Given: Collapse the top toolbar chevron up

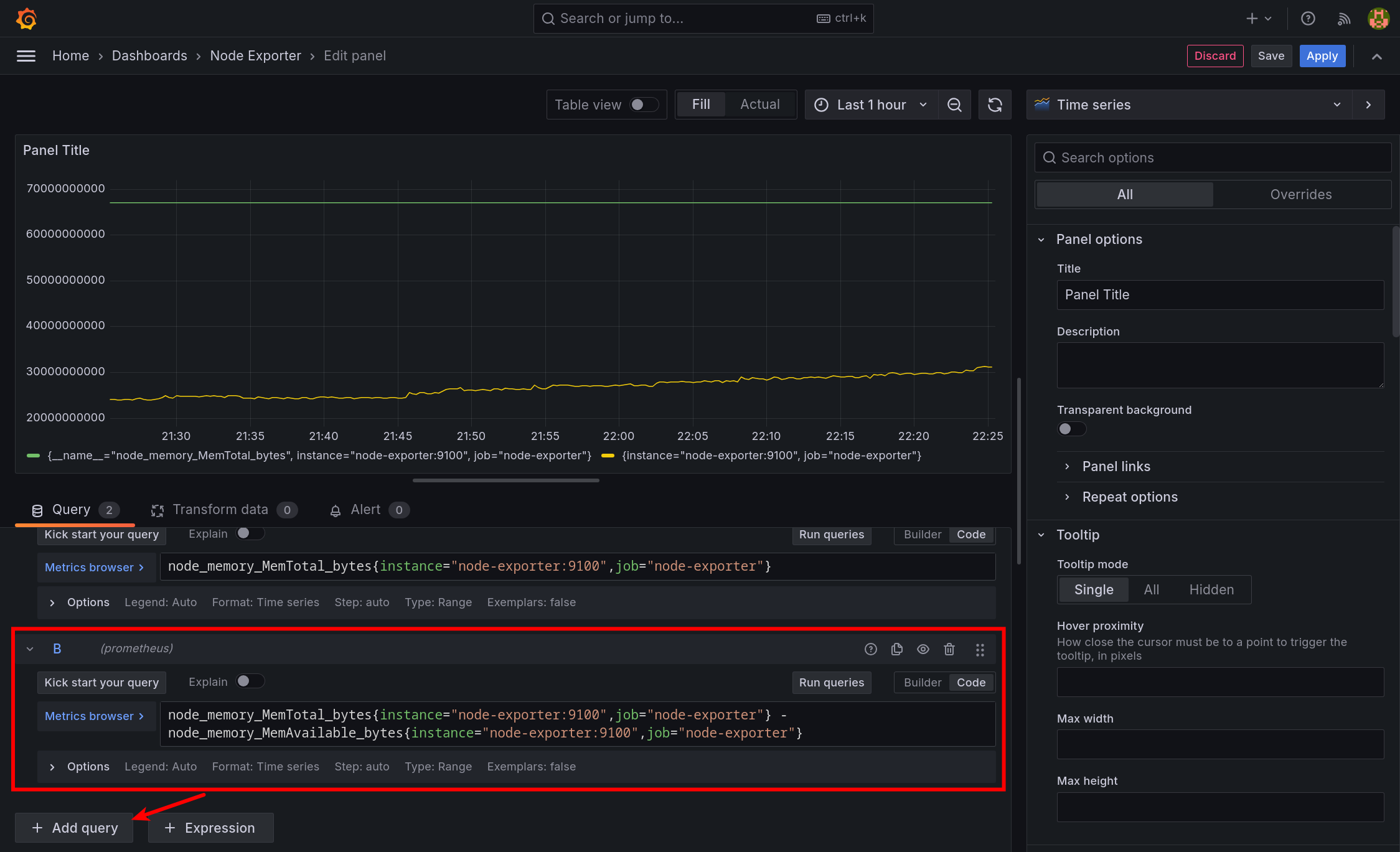Looking at the screenshot, I should 1377,57.
